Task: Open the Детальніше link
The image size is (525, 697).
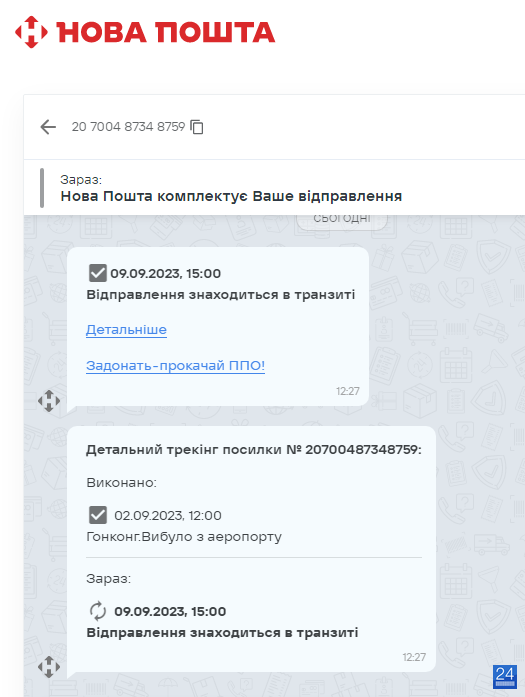Action: click(126, 330)
